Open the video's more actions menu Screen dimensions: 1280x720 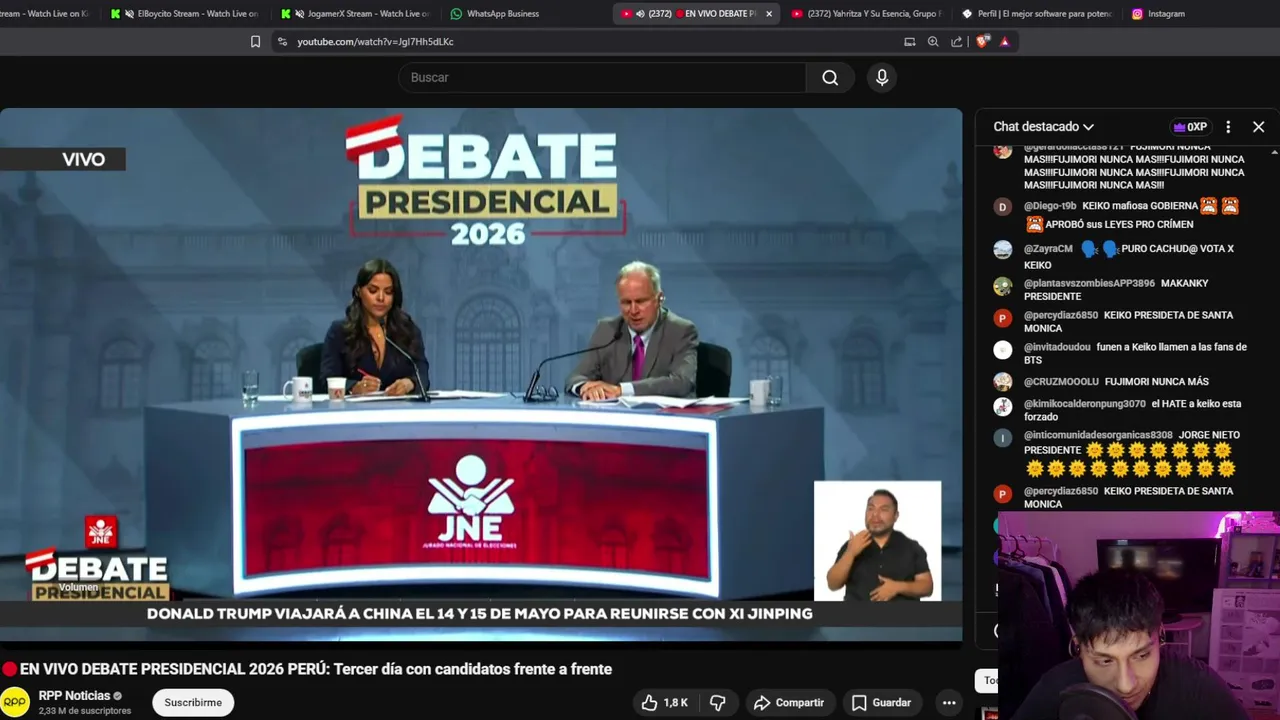(949, 703)
